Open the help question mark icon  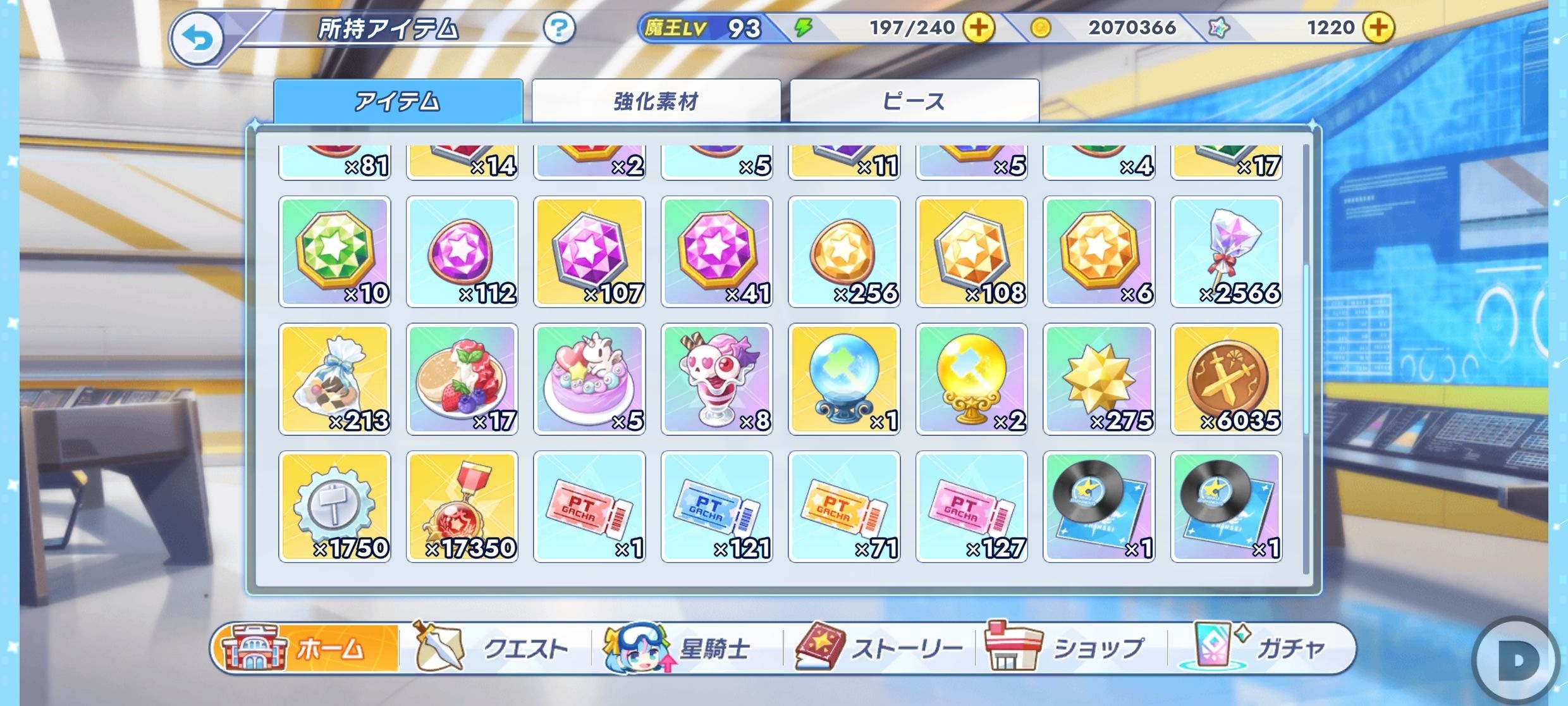[x=559, y=28]
